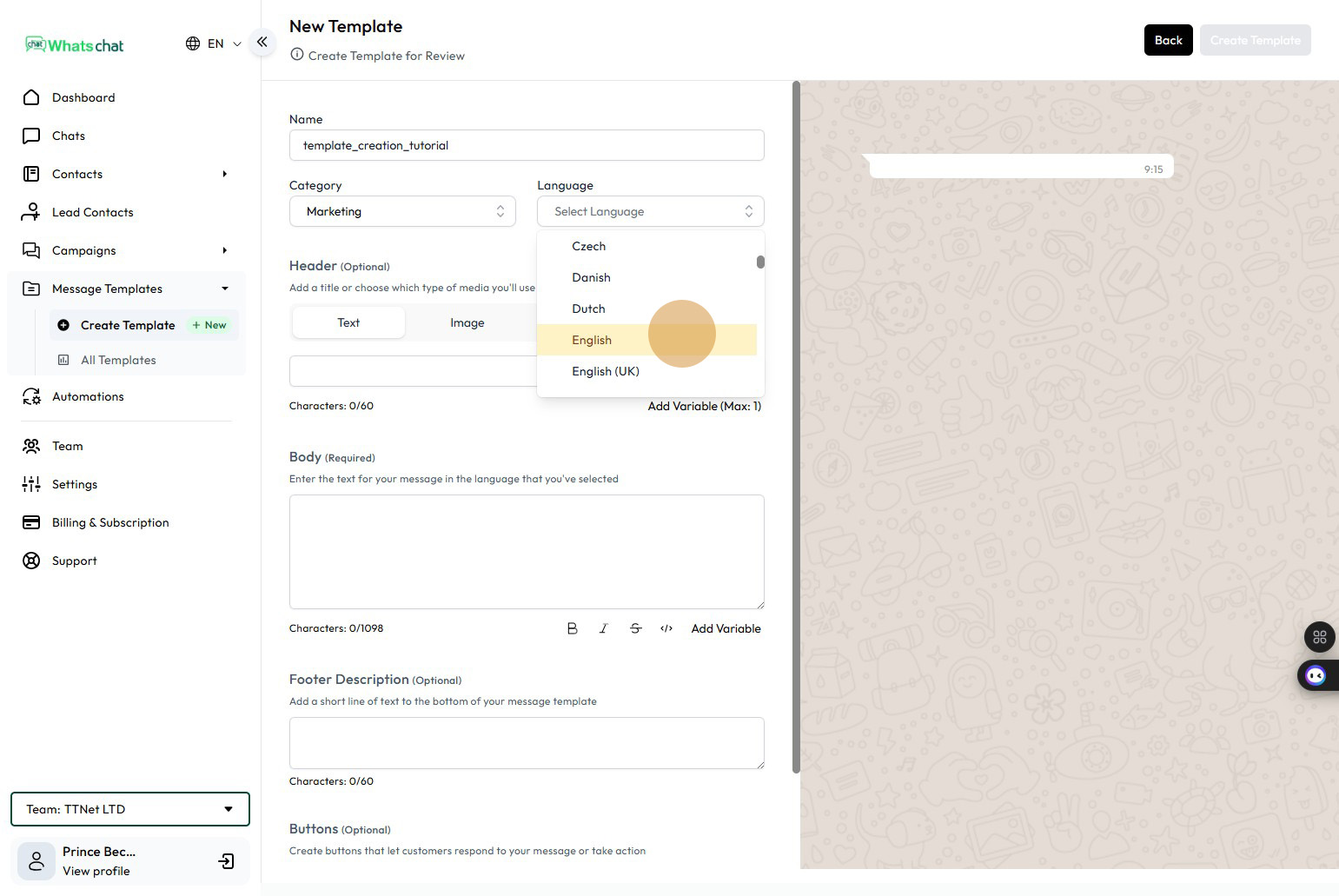Click the logout icon beside profile
The width and height of the screenshot is (1339, 896).
[x=226, y=861]
